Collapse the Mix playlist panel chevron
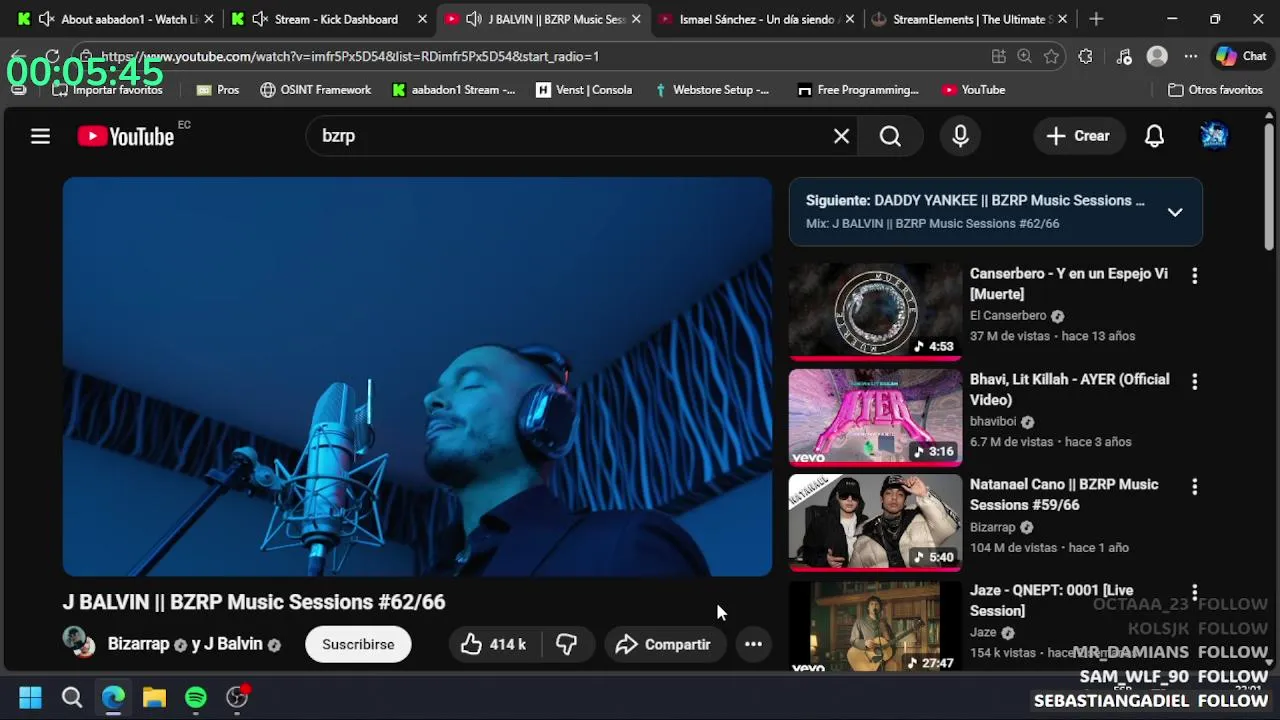Image resolution: width=1280 pixels, height=720 pixels. click(1175, 212)
